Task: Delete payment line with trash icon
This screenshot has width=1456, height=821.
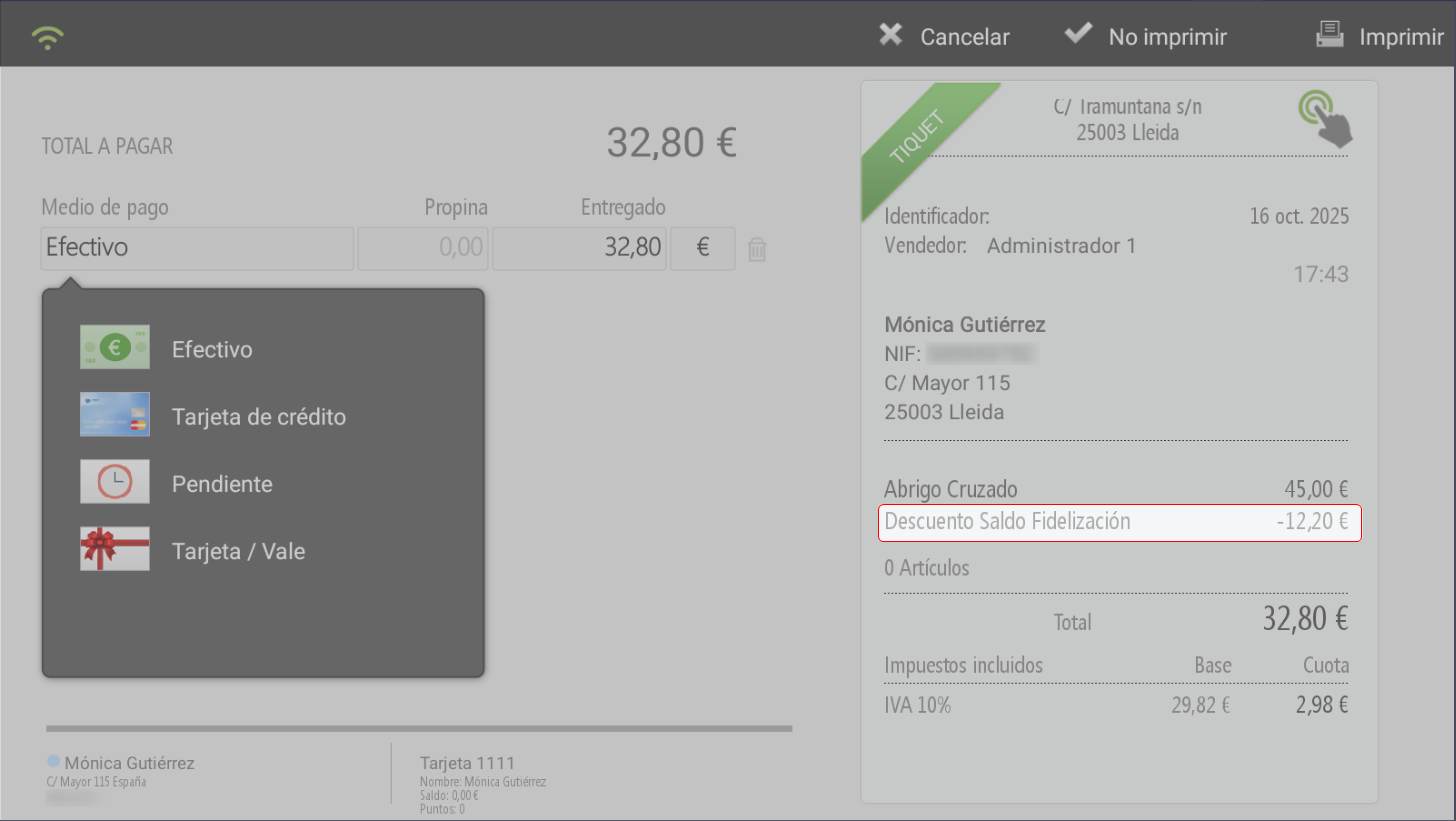Action: click(757, 249)
